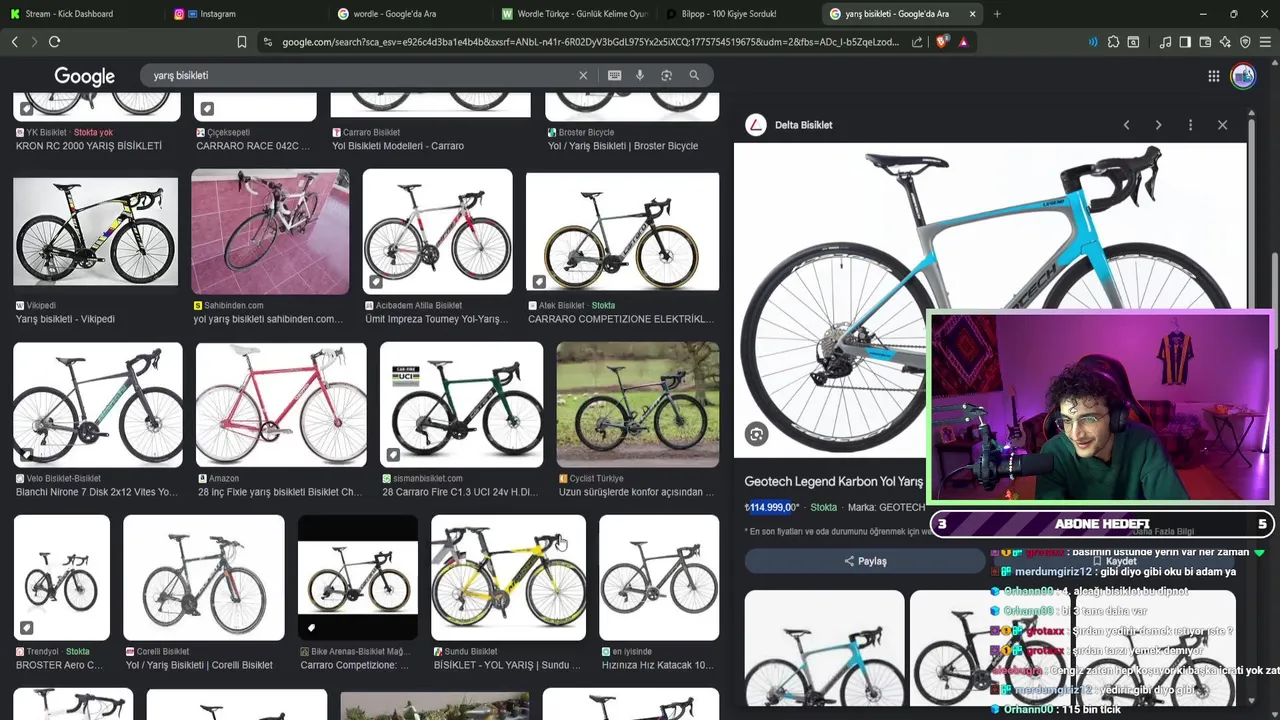
Task: Click the Paylaş share button
Action: 866,561
